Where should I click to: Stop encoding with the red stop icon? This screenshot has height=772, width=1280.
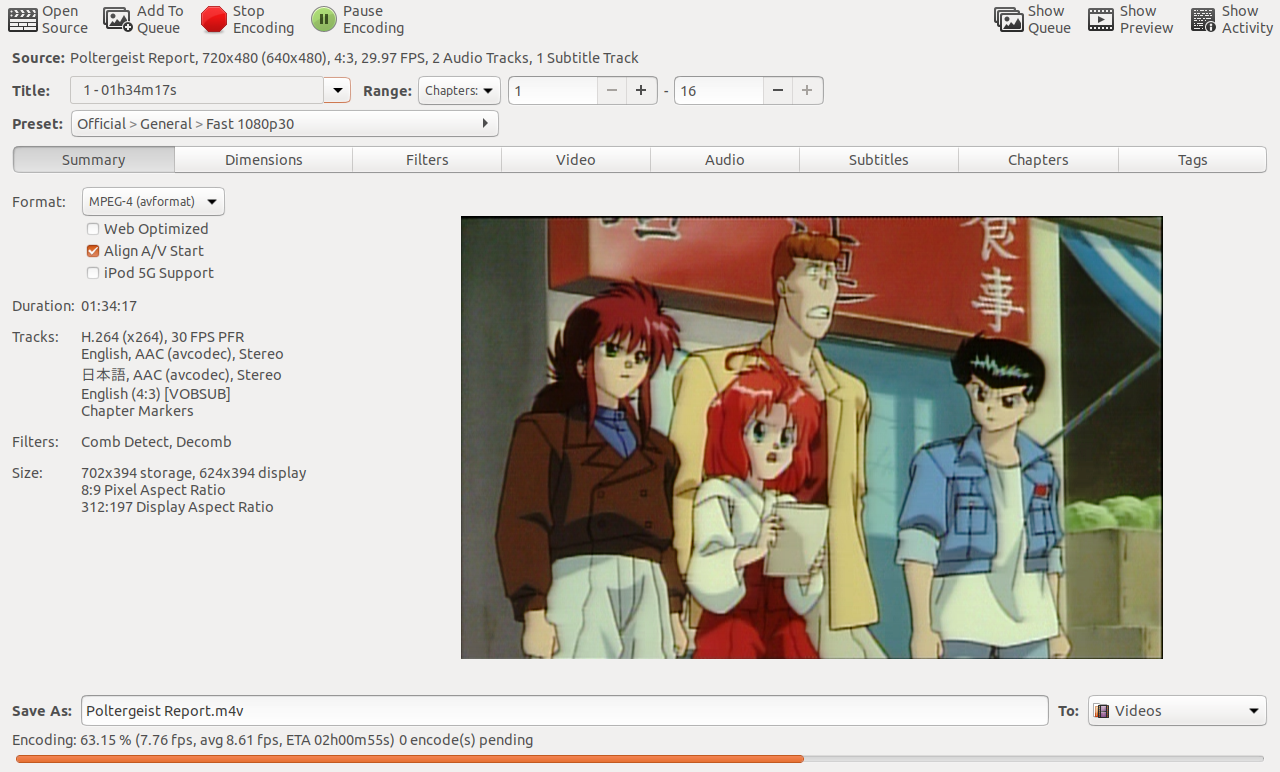point(214,19)
